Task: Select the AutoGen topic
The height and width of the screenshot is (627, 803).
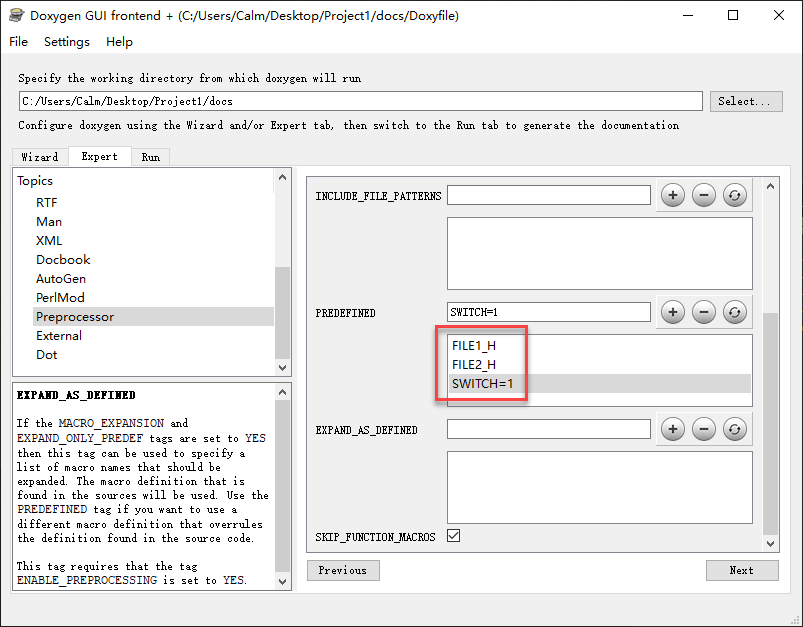Action: click(x=61, y=279)
